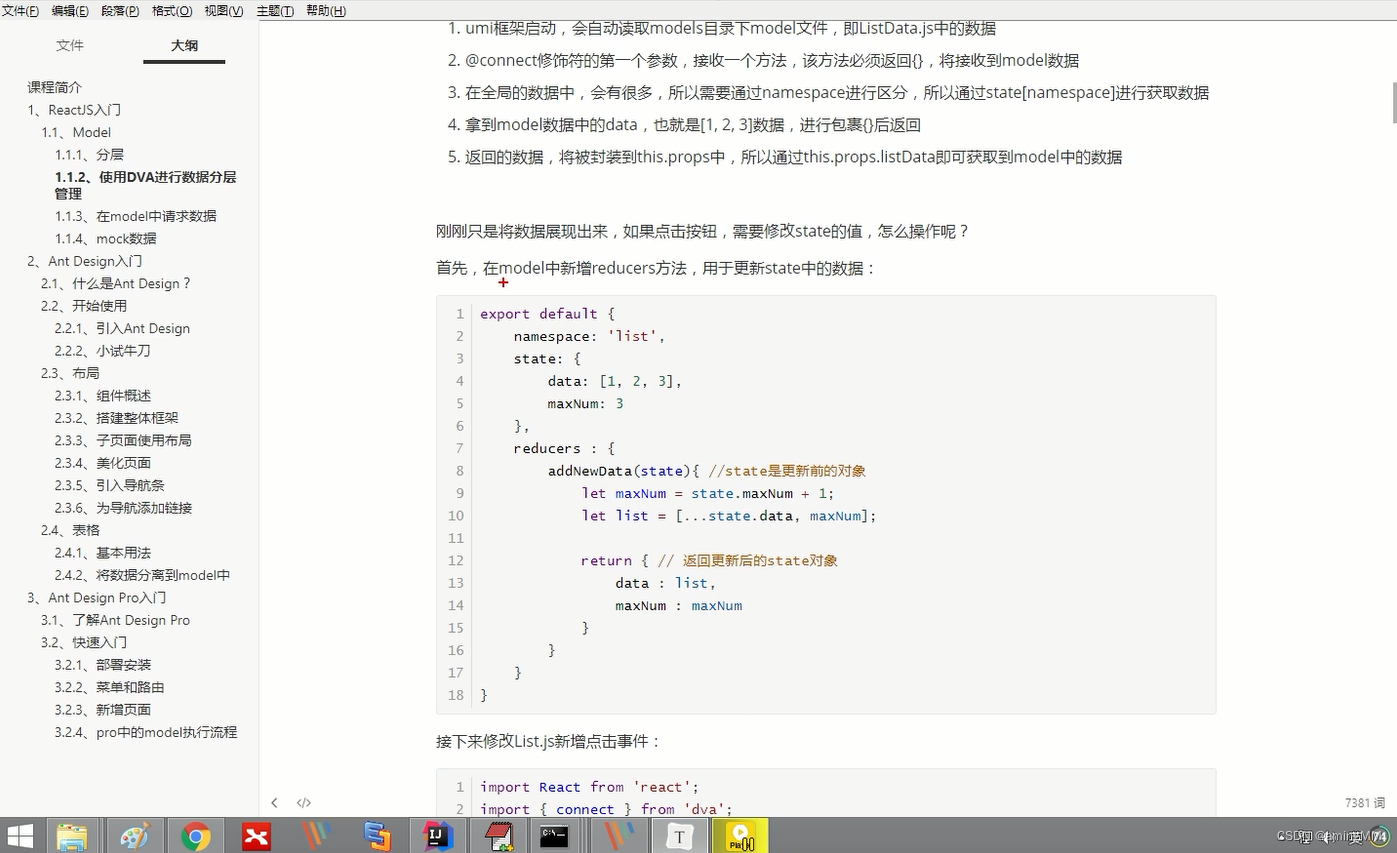Go to outline heading 1、ReactJS入门
Image resolution: width=1397 pixels, height=853 pixels.
[x=74, y=110]
